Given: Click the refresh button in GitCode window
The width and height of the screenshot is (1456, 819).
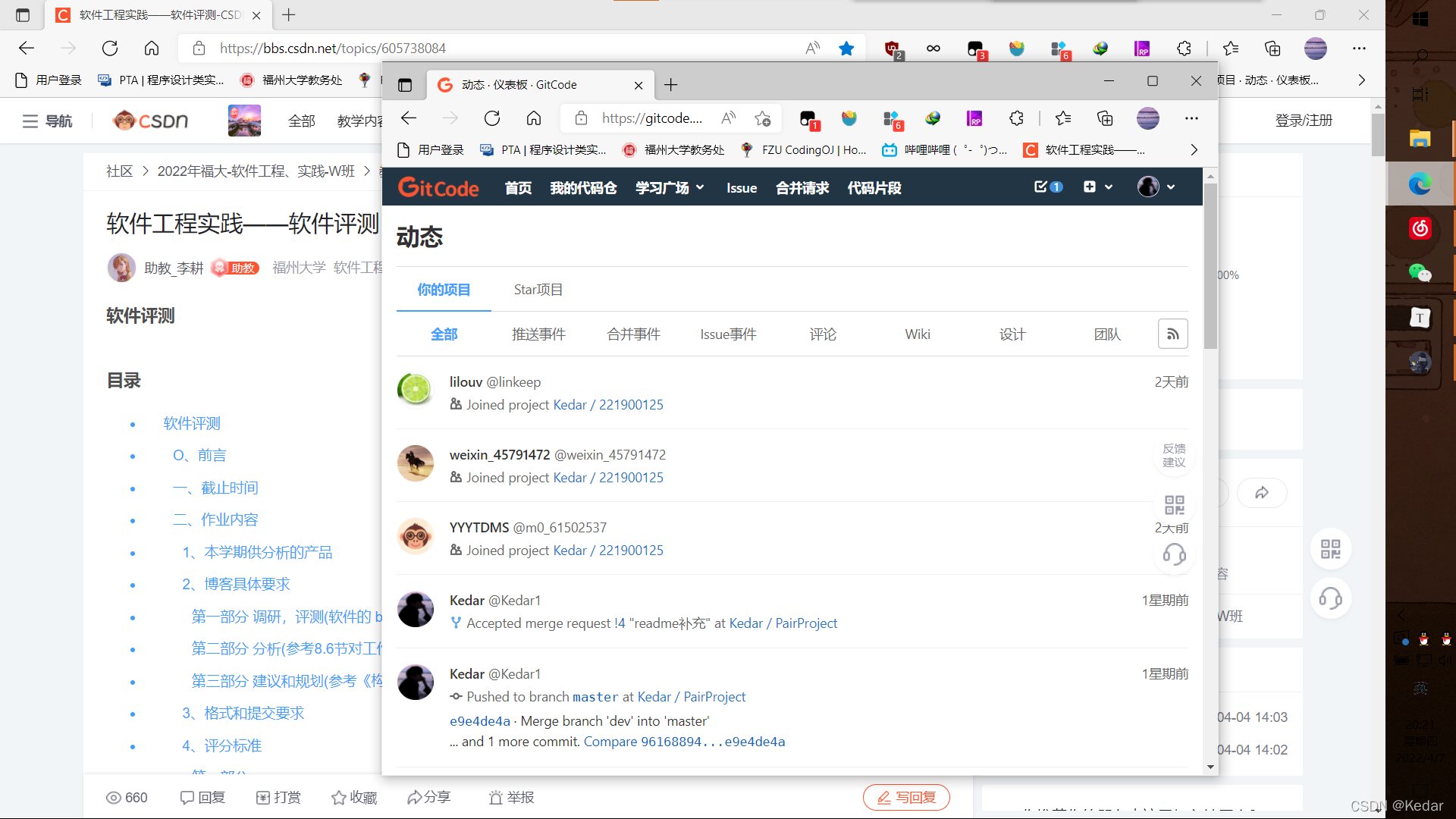Looking at the screenshot, I should tap(492, 118).
